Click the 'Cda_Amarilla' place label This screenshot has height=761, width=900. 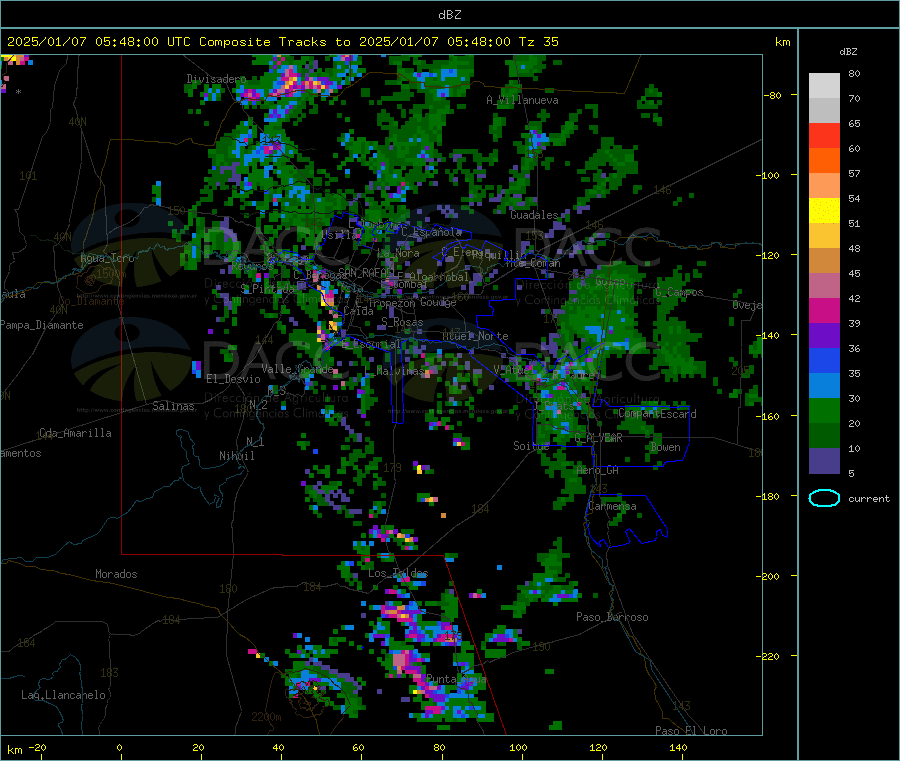pyautogui.click(x=75, y=433)
